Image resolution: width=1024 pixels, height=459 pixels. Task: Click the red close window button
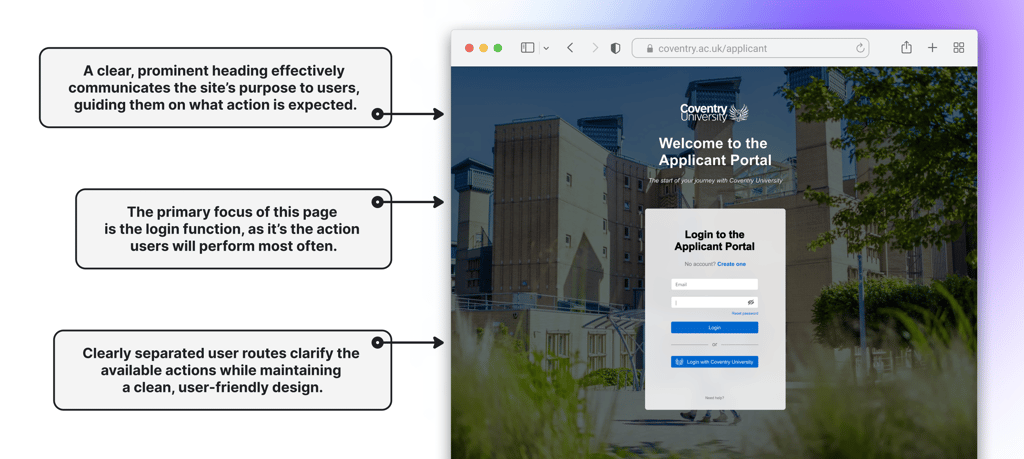(x=469, y=48)
